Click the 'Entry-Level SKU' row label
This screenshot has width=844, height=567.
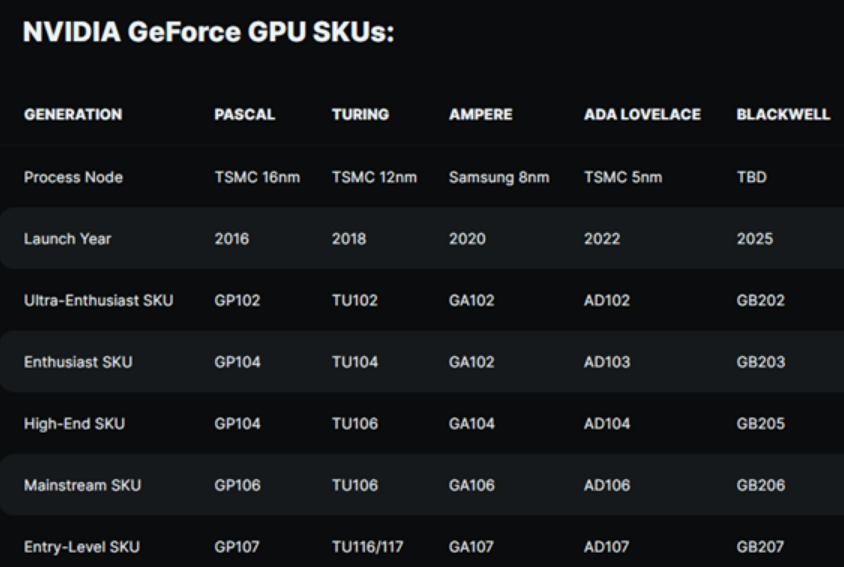point(82,547)
